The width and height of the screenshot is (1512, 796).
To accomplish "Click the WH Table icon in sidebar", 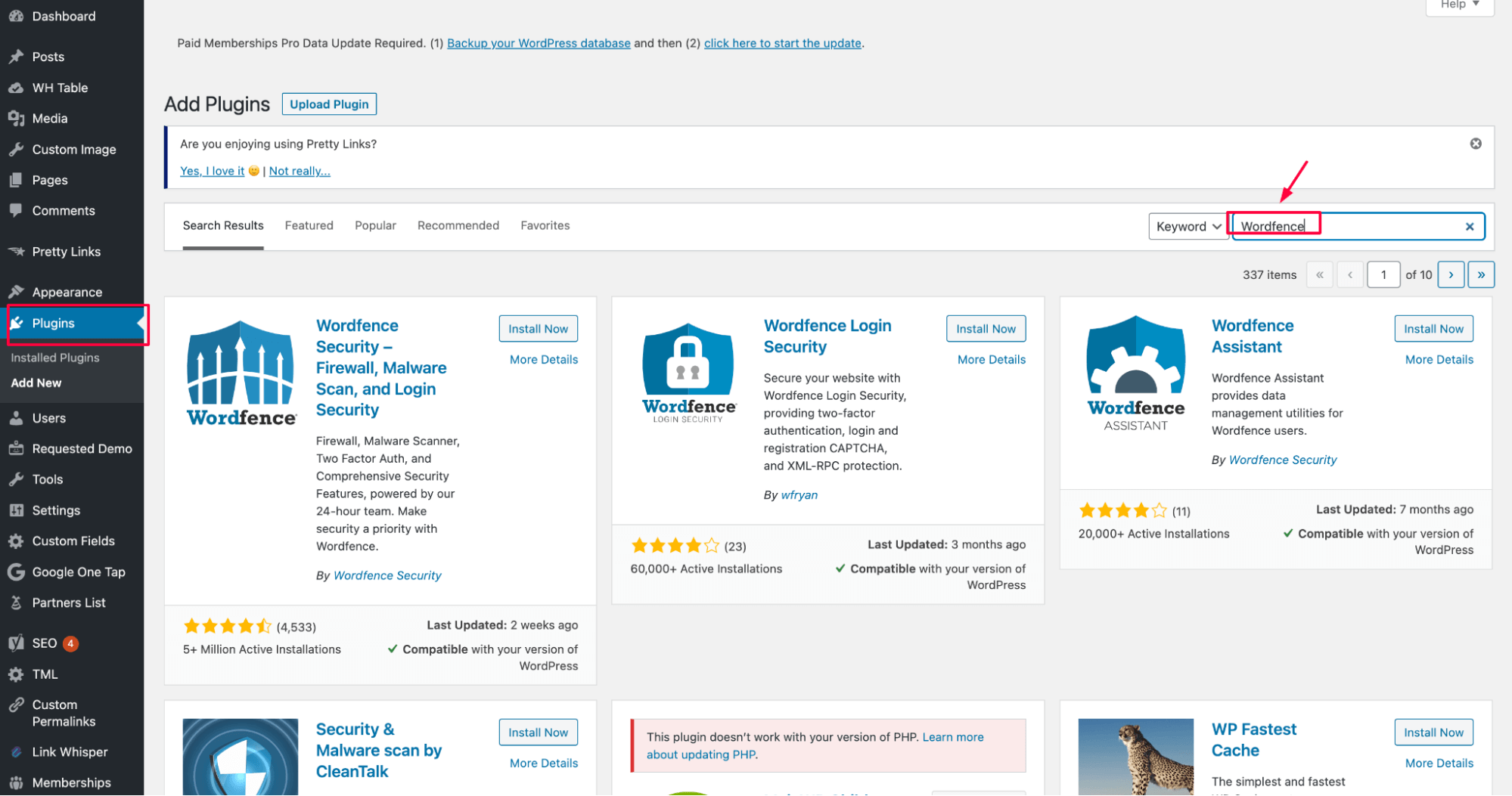I will point(16,88).
